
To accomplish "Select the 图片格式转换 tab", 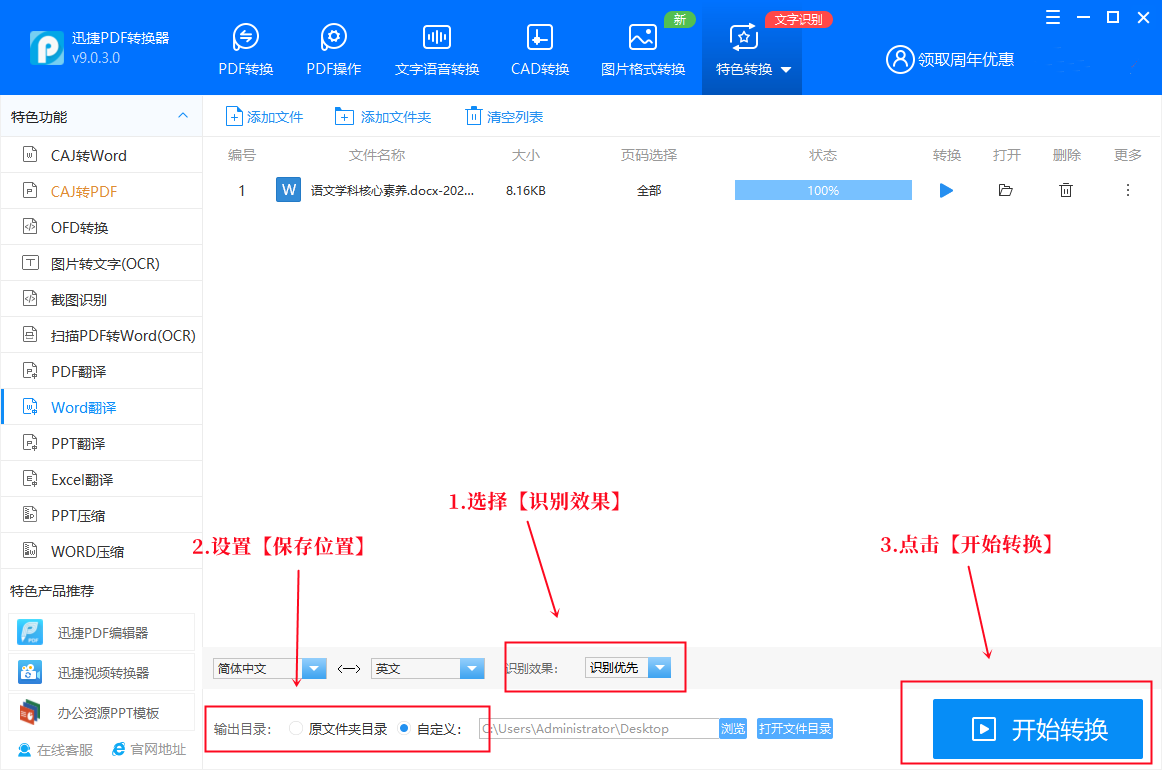I will 643,50.
